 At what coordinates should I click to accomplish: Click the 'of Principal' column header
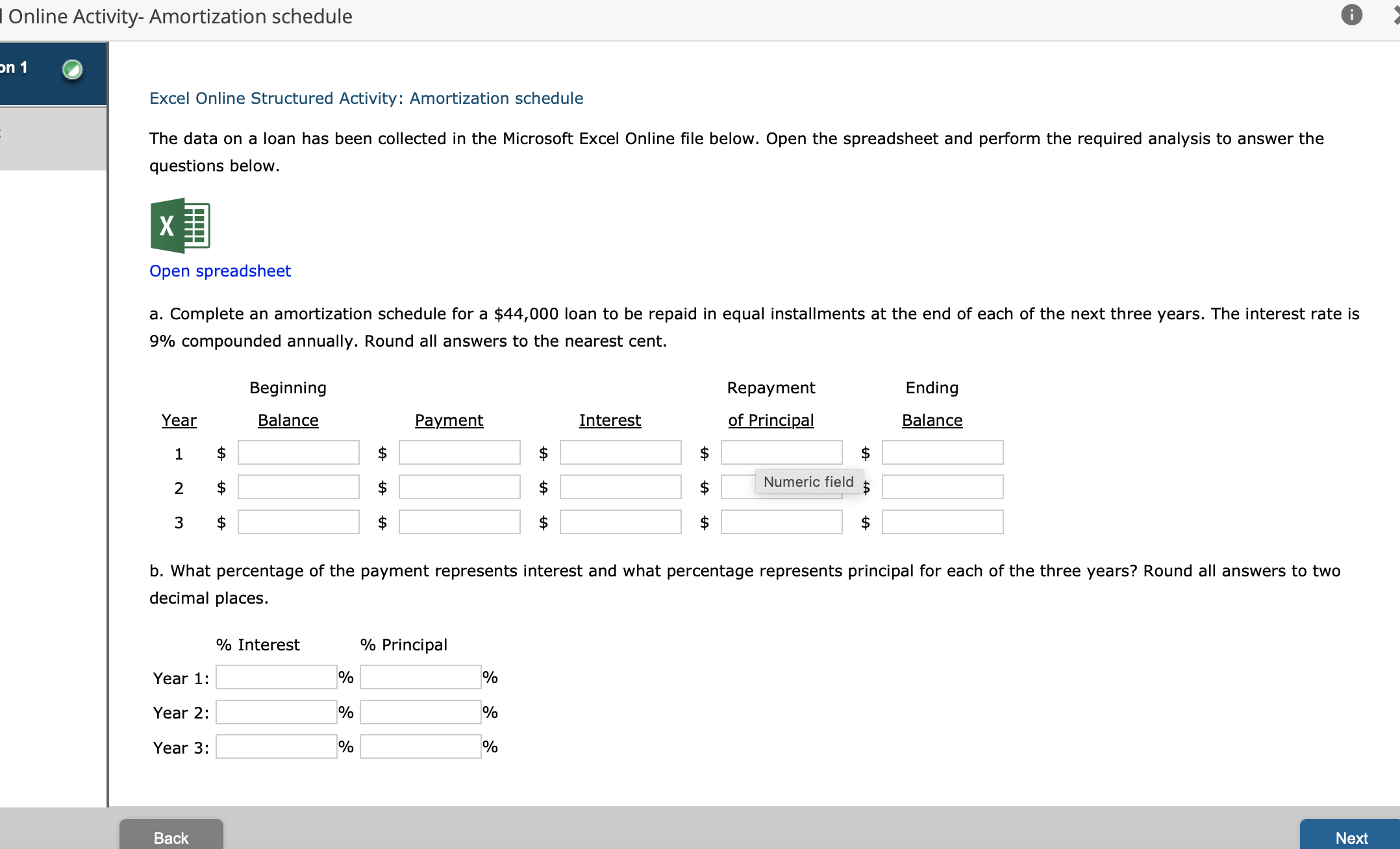[771, 420]
